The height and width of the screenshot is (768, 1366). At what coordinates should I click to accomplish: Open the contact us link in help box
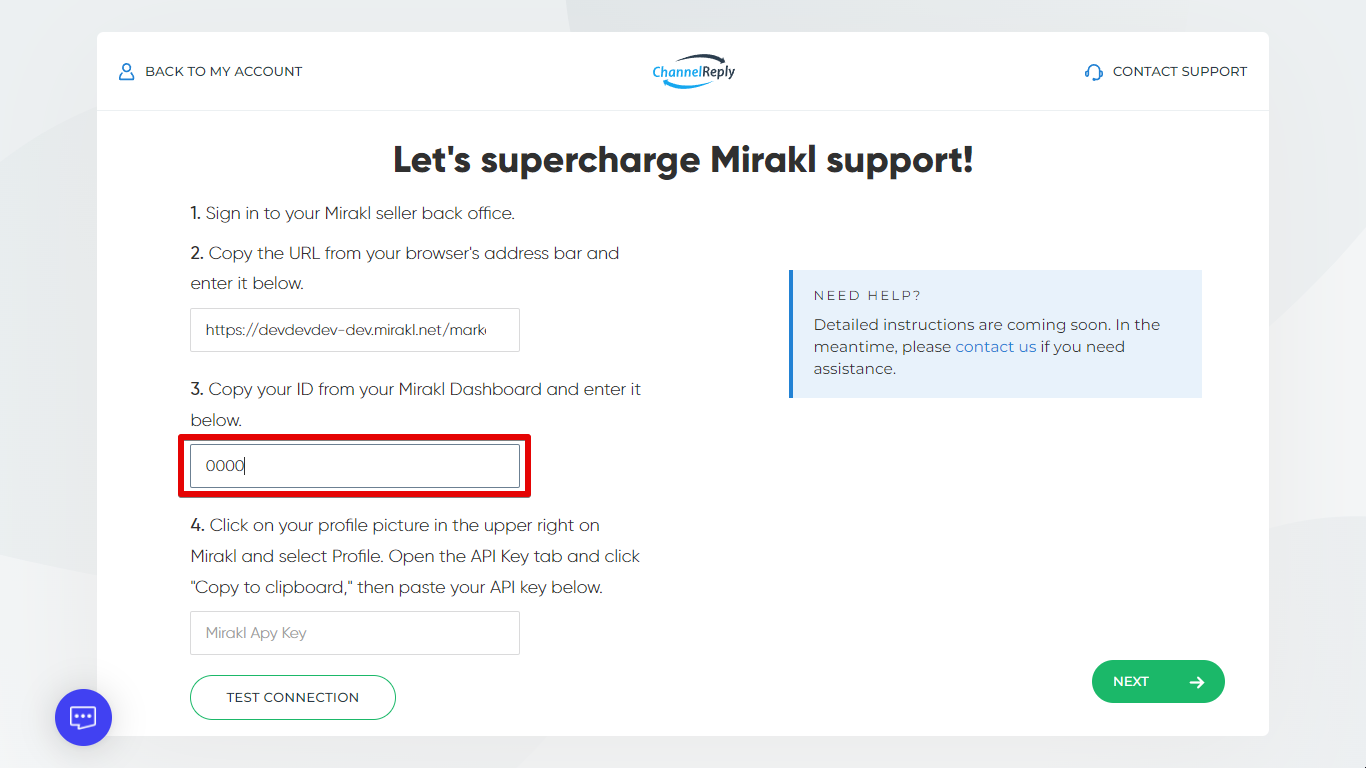pos(996,347)
